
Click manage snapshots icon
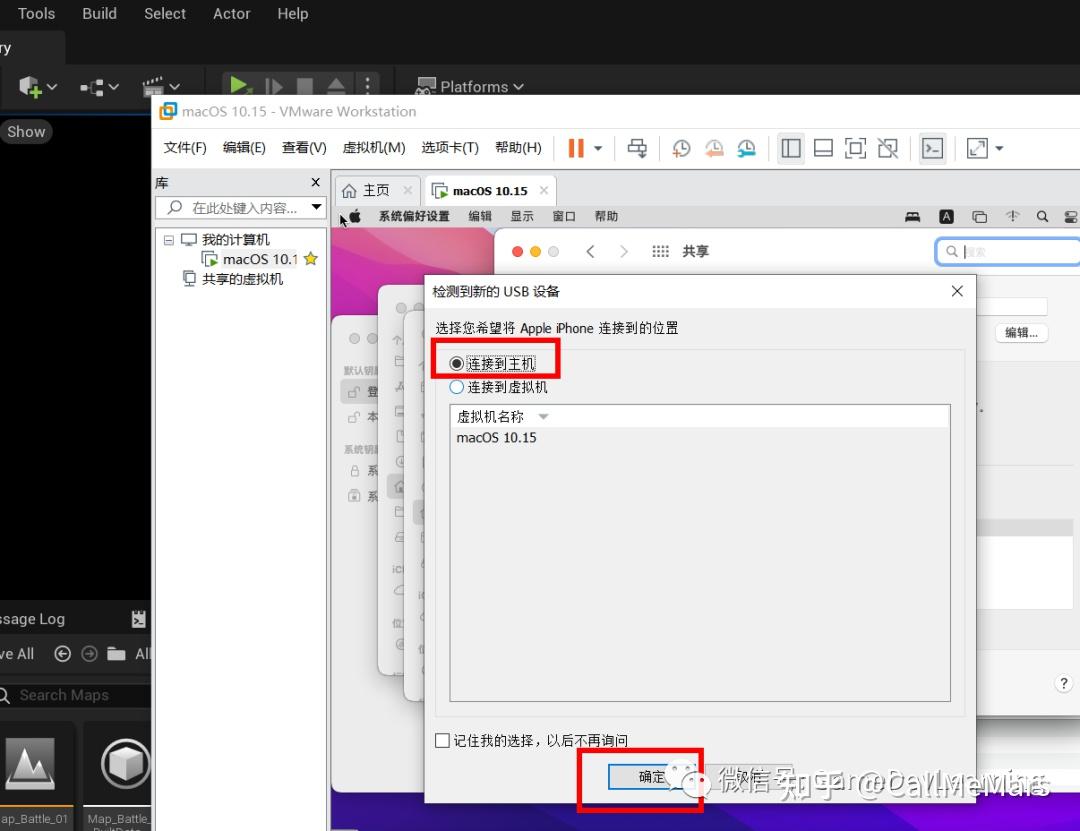[x=747, y=148]
